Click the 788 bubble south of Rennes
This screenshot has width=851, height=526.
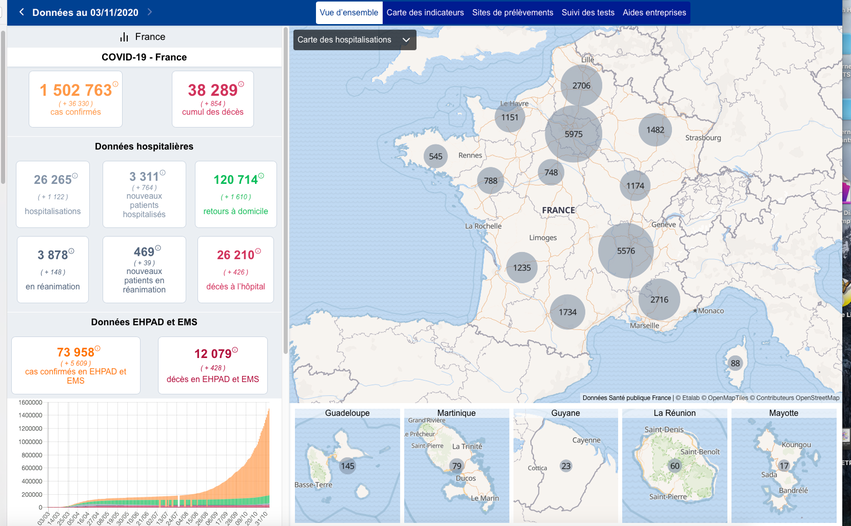[x=491, y=181]
